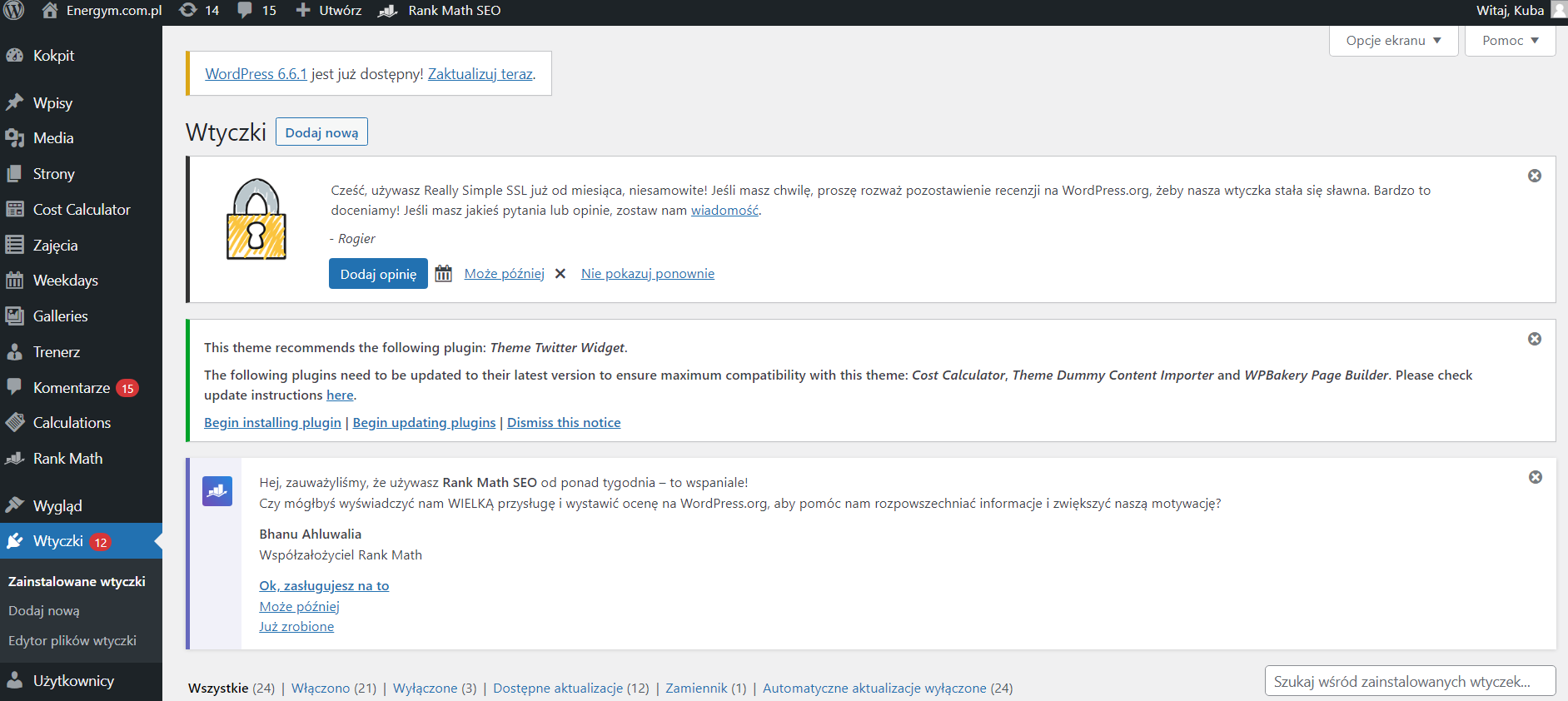The height and width of the screenshot is (701, 1568).
Task: Click the Zajęcia list icon
Action: pos(14,245)
